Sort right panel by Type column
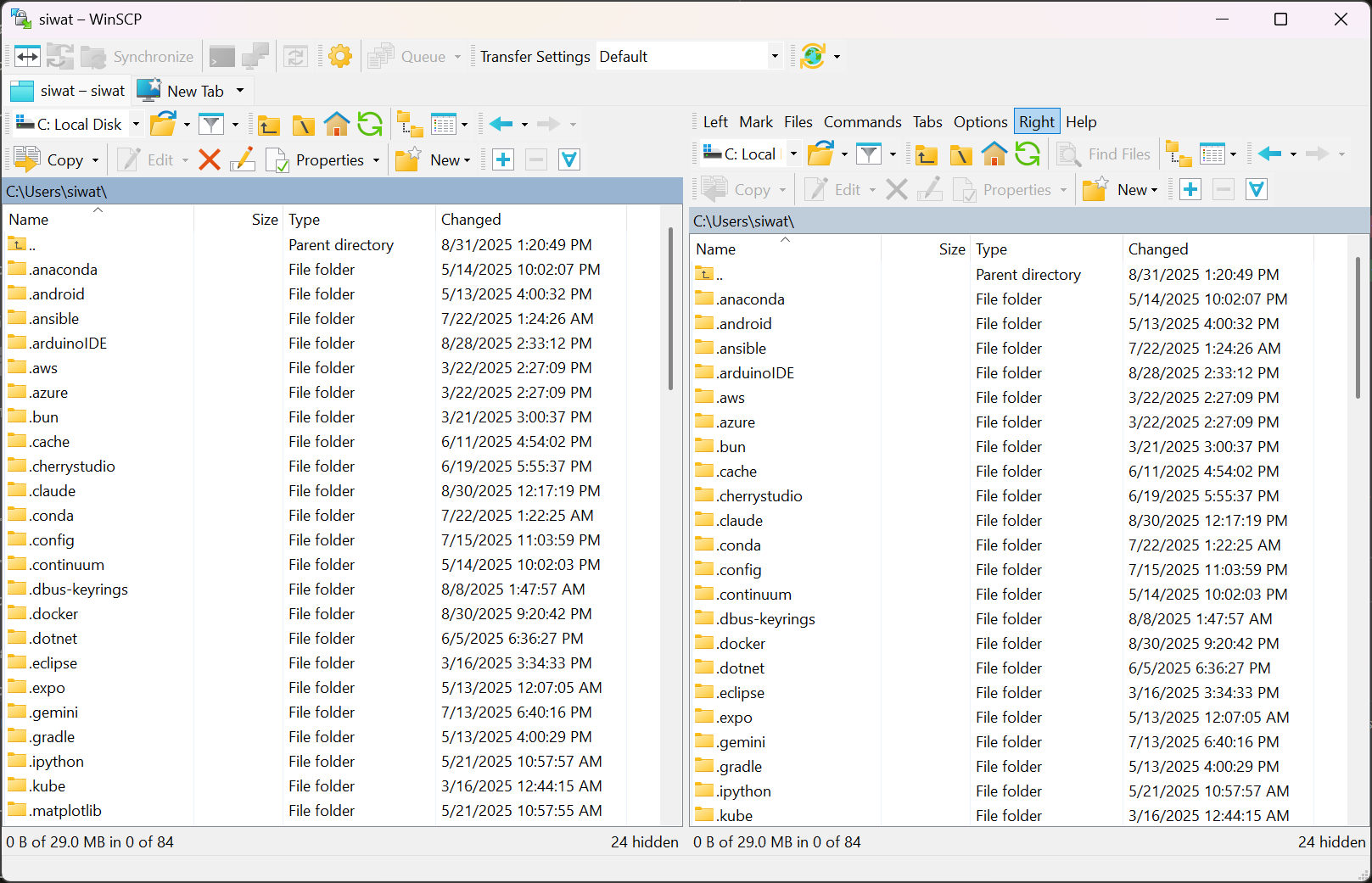This screenshot has height=883, width=1372. coord(1045,249)
